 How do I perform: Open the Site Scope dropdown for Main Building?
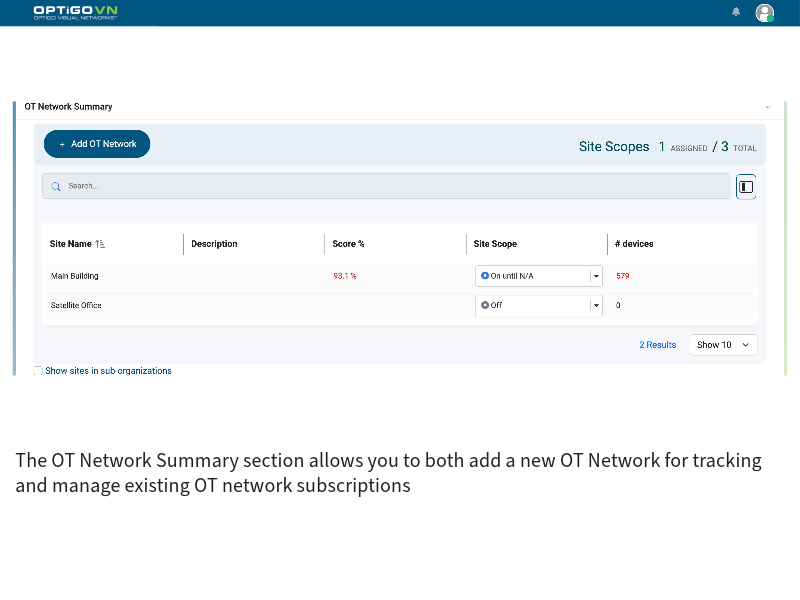pos(596,275)
